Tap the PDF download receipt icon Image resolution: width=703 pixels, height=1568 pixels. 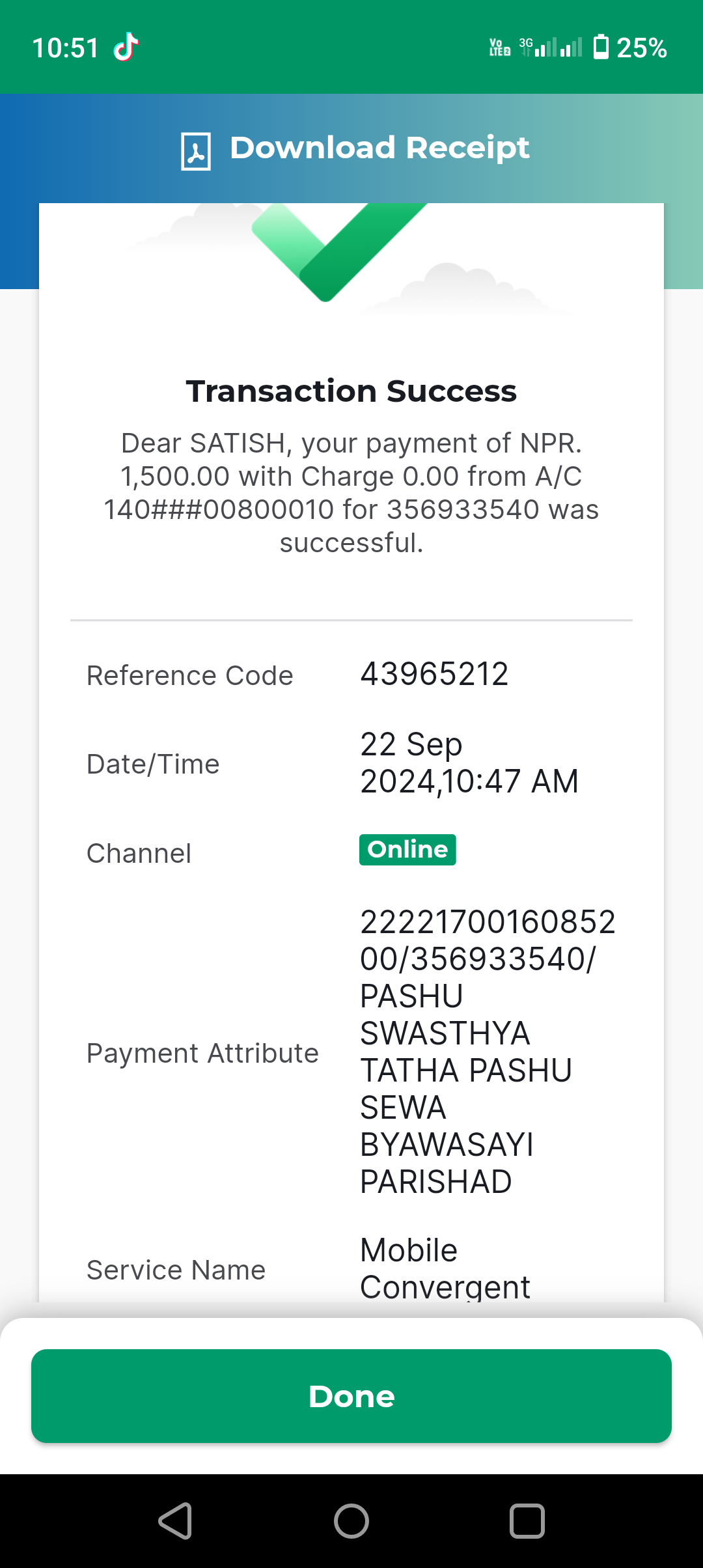(x=196, y=151)
